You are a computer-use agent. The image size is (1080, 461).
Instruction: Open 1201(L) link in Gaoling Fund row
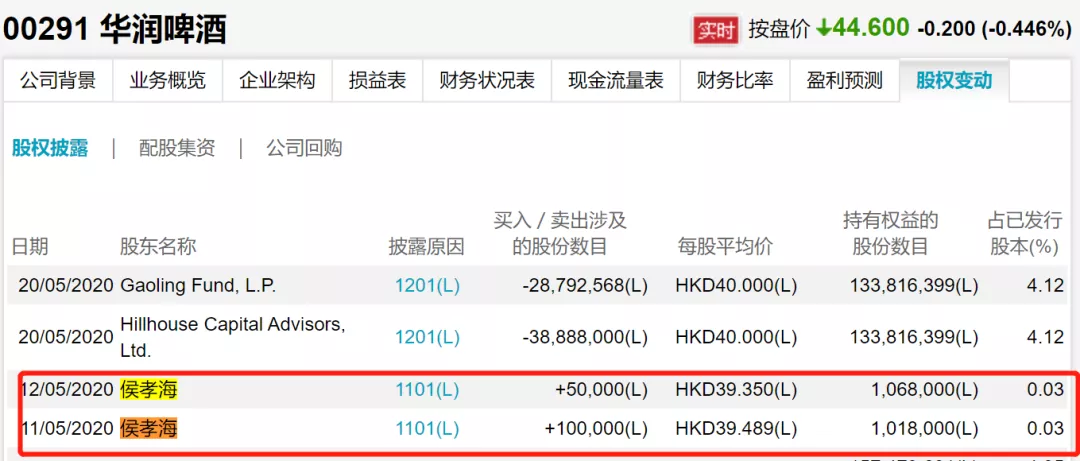(x=427, y=286)
